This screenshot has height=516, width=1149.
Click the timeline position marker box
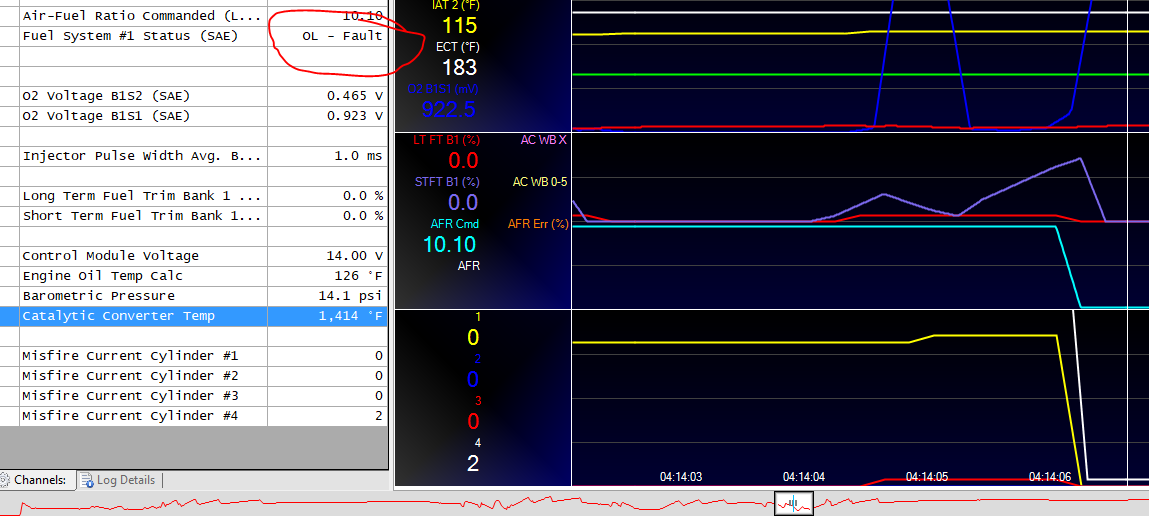(794, 503)
